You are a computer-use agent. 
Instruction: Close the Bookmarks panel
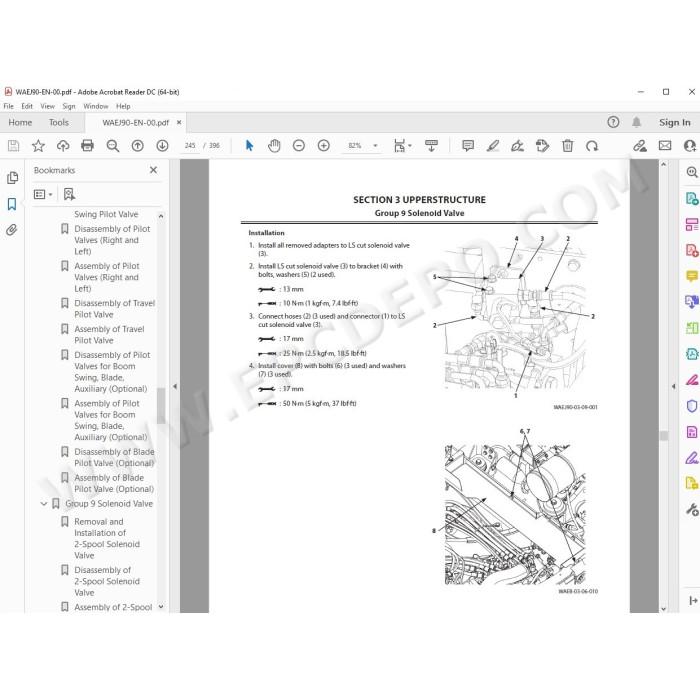tap(153, 170)
